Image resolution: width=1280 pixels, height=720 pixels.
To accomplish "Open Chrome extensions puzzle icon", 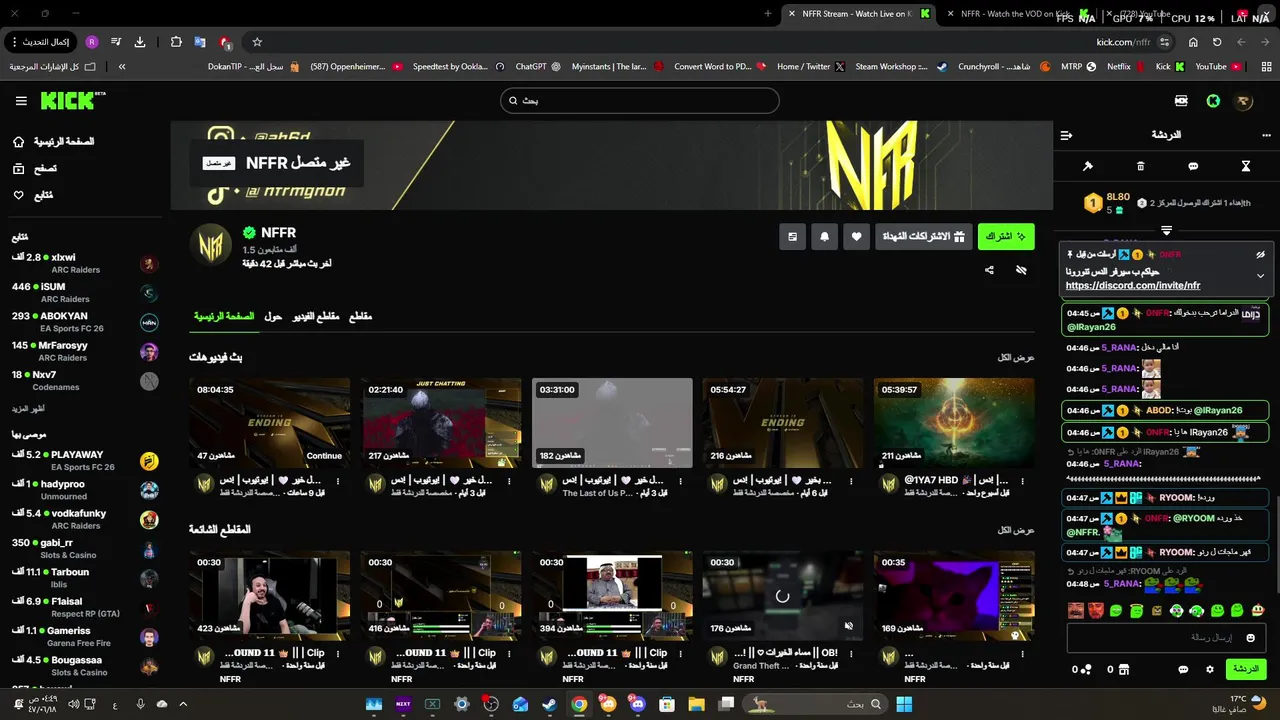I will (x=176, y=42).
